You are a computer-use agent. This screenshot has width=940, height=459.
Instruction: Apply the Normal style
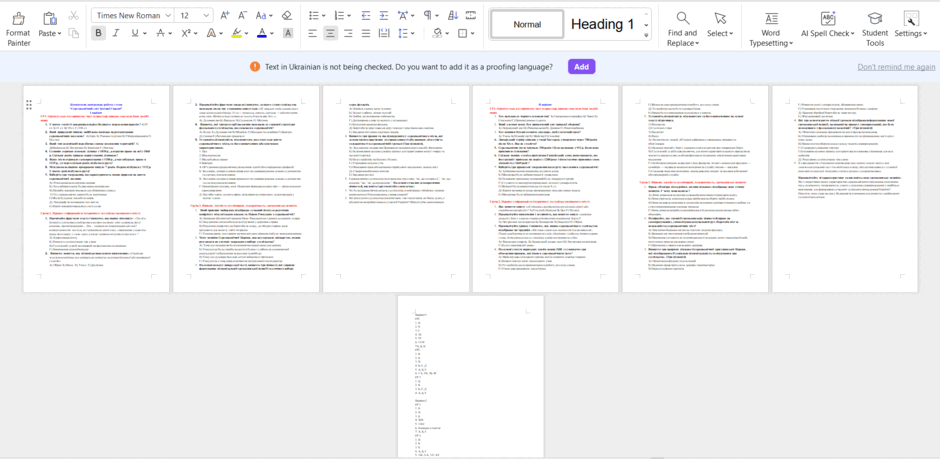point(528,25)
